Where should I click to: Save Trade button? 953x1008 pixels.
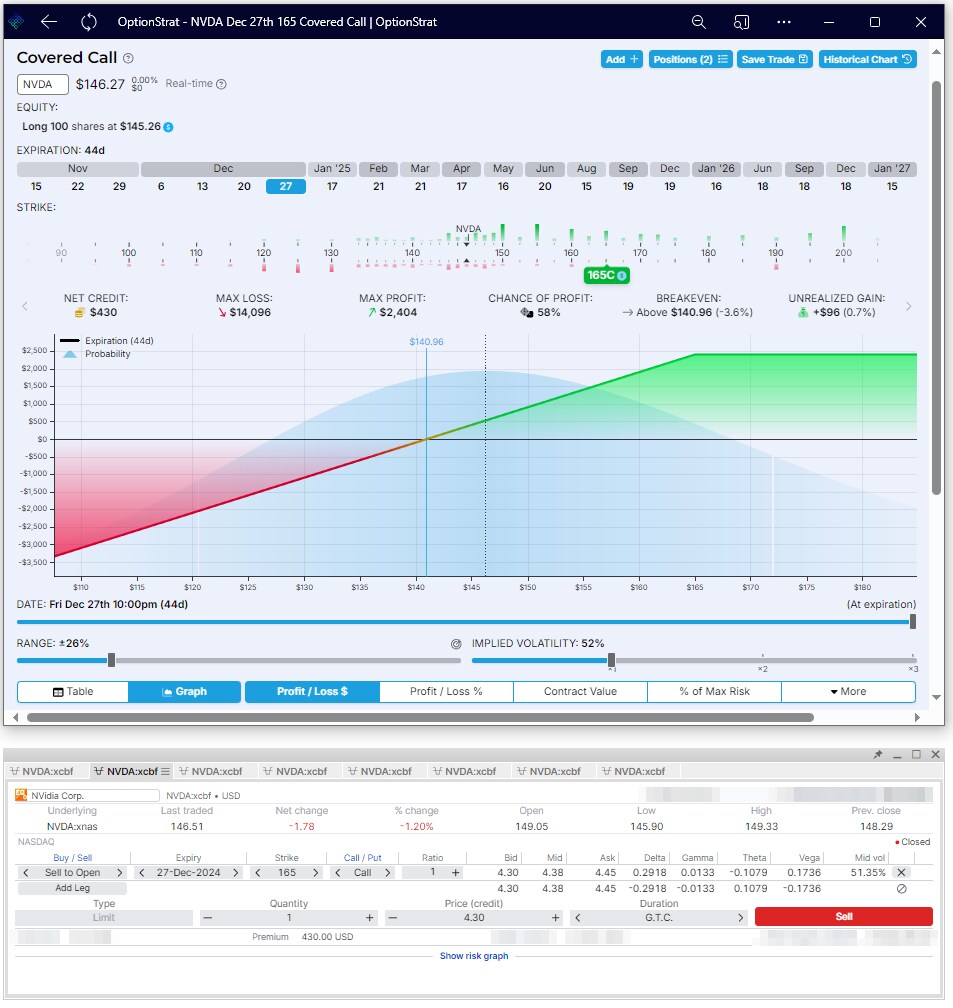[775, 59]
